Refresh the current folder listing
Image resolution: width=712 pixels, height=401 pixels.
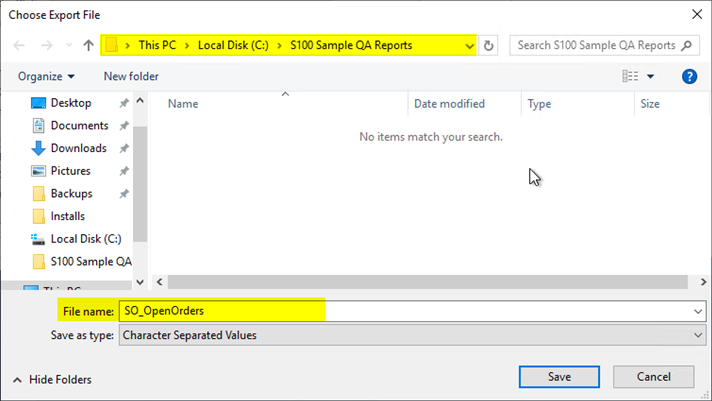coord(488,46)
